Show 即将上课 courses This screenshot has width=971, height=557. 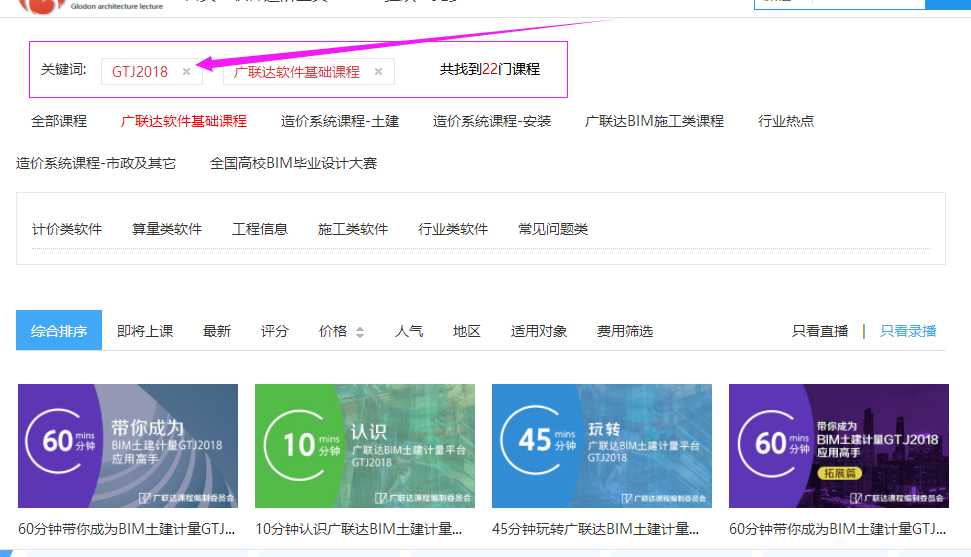145,331
